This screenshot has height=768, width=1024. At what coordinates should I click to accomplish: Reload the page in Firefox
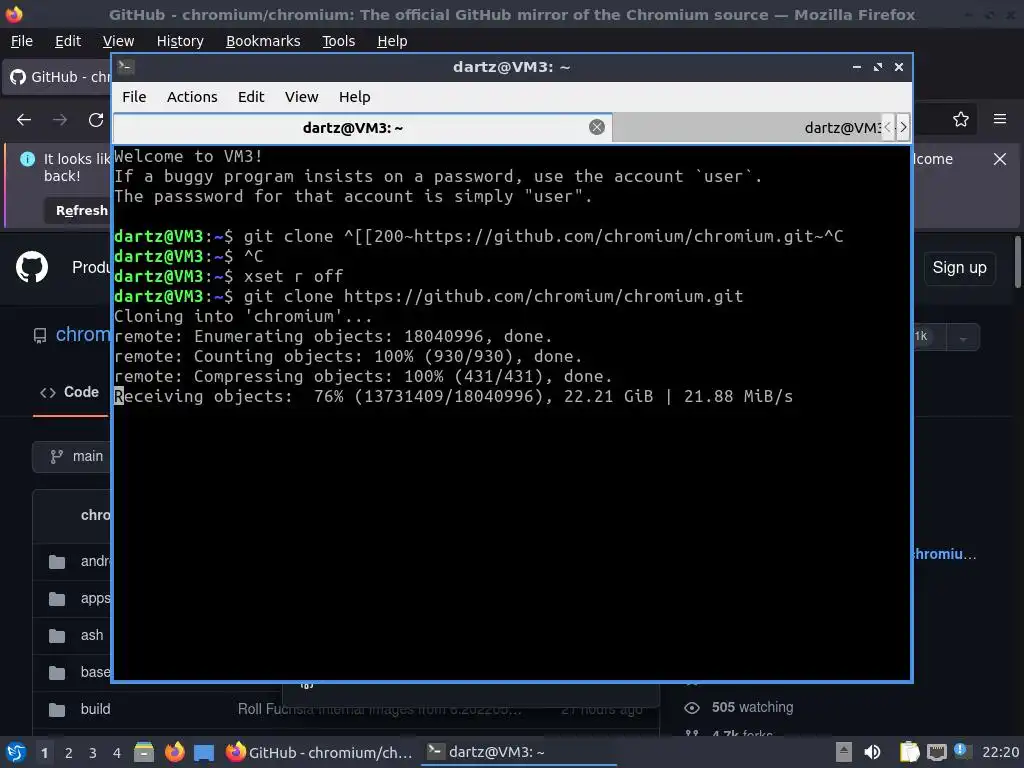point(96,120)
